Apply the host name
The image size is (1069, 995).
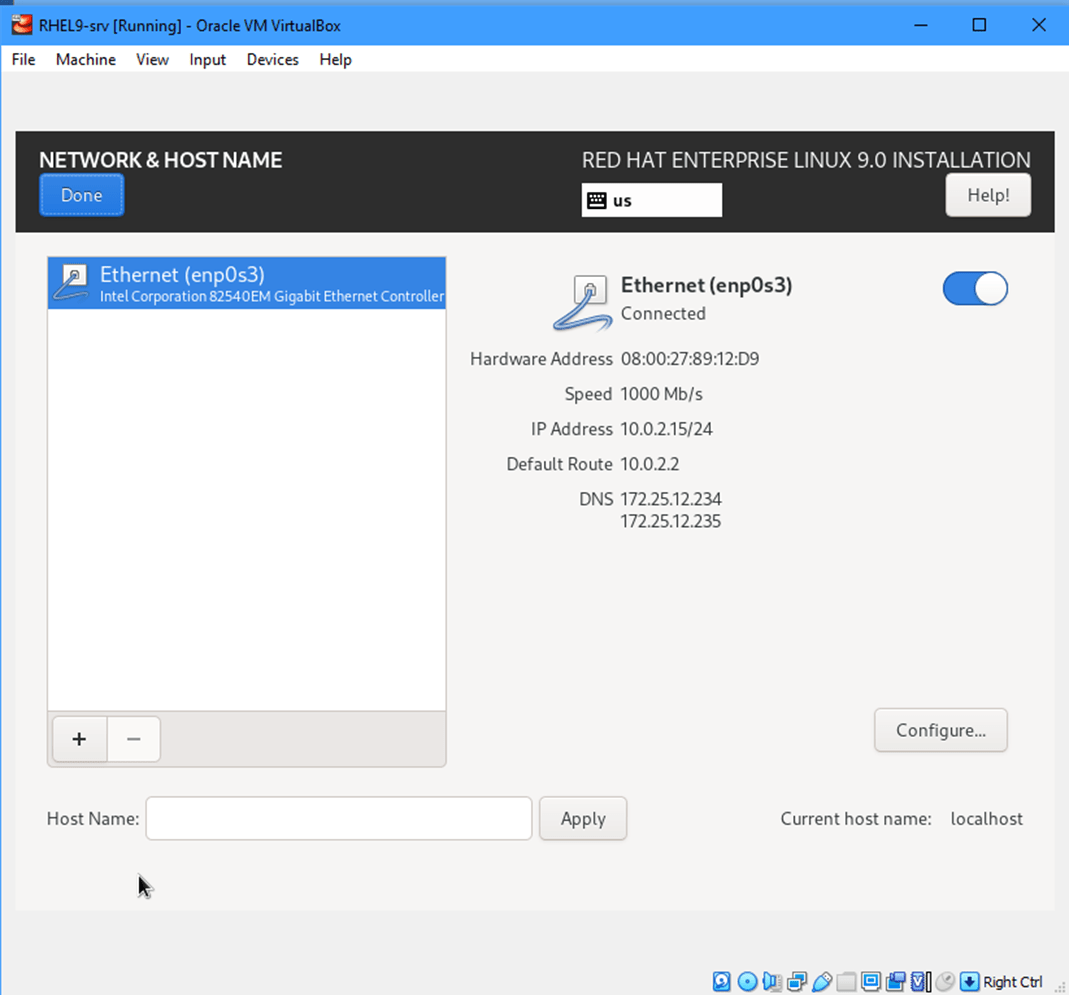[x=583, y=818]
